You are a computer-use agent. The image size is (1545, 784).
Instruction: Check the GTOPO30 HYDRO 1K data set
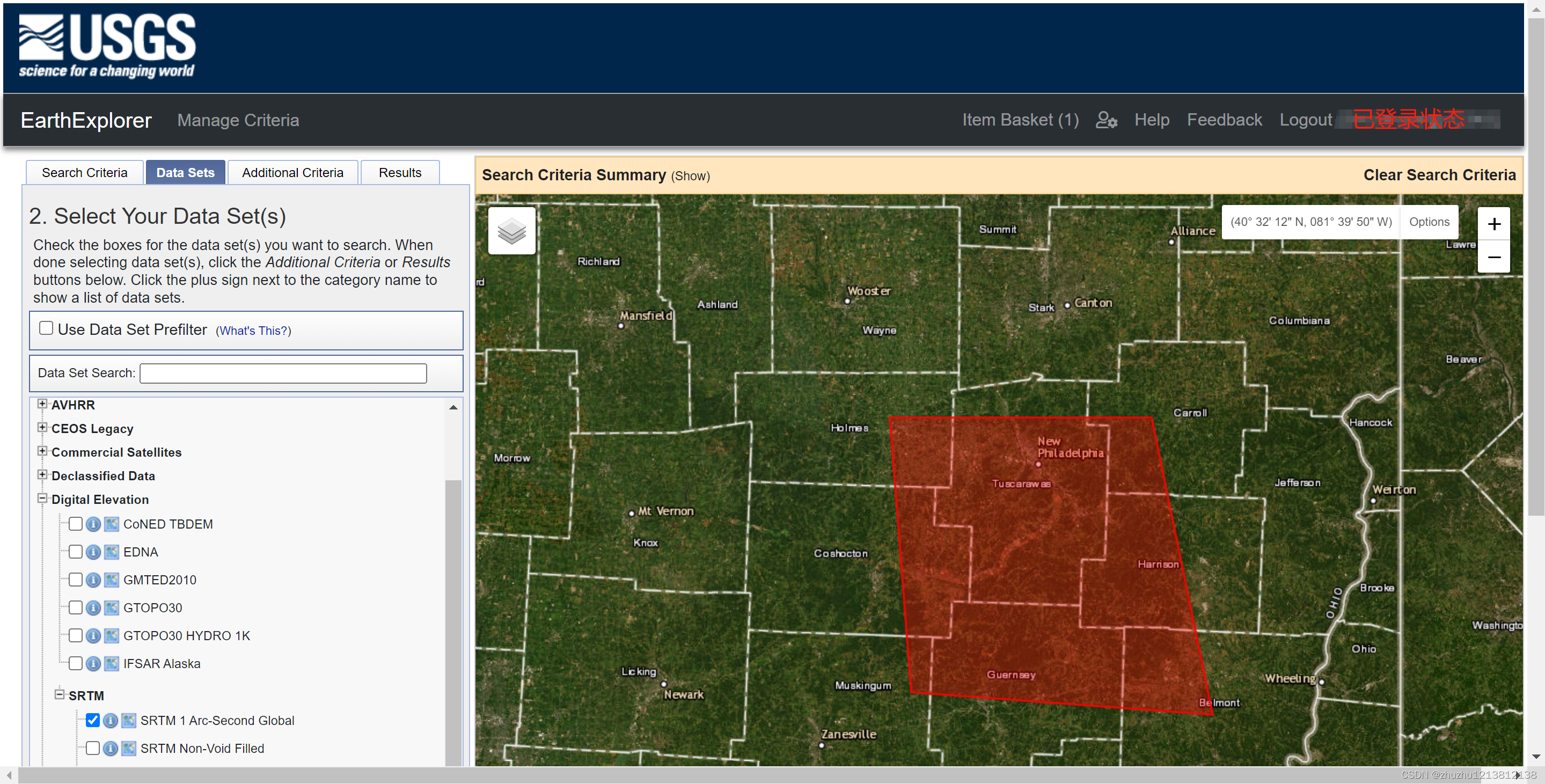(76, 635)
